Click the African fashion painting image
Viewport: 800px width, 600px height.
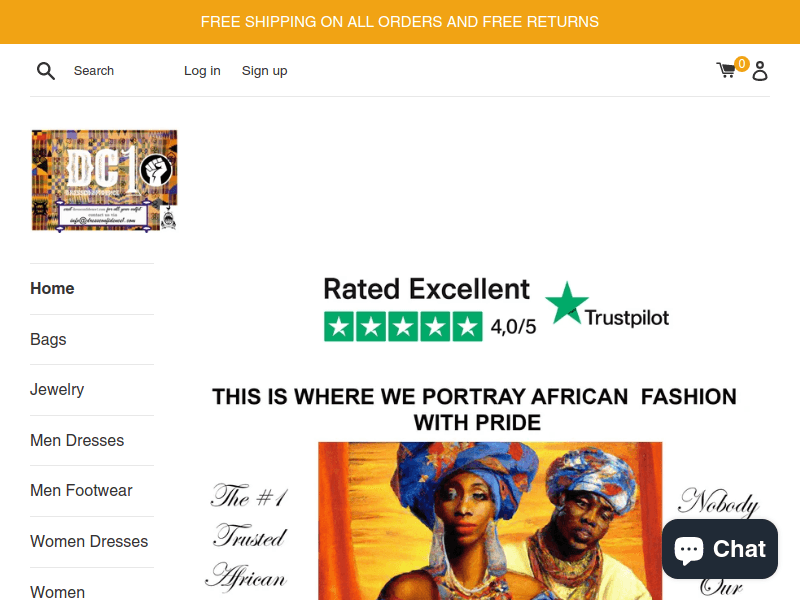[x=490, y=521]
